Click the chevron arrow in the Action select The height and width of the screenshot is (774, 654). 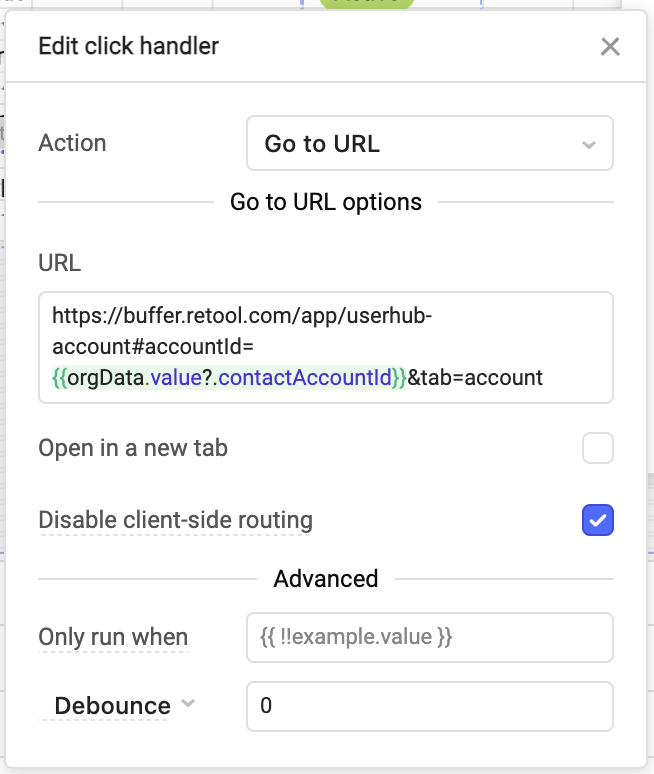[588, 144]
